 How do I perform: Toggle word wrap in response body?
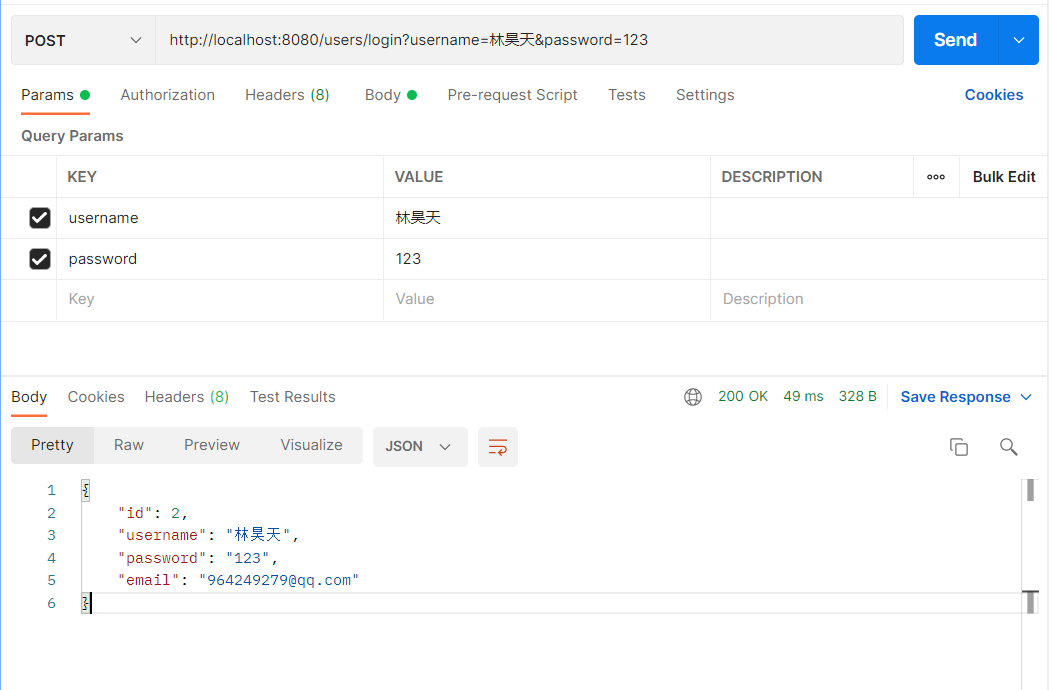[x=498, y=447]
